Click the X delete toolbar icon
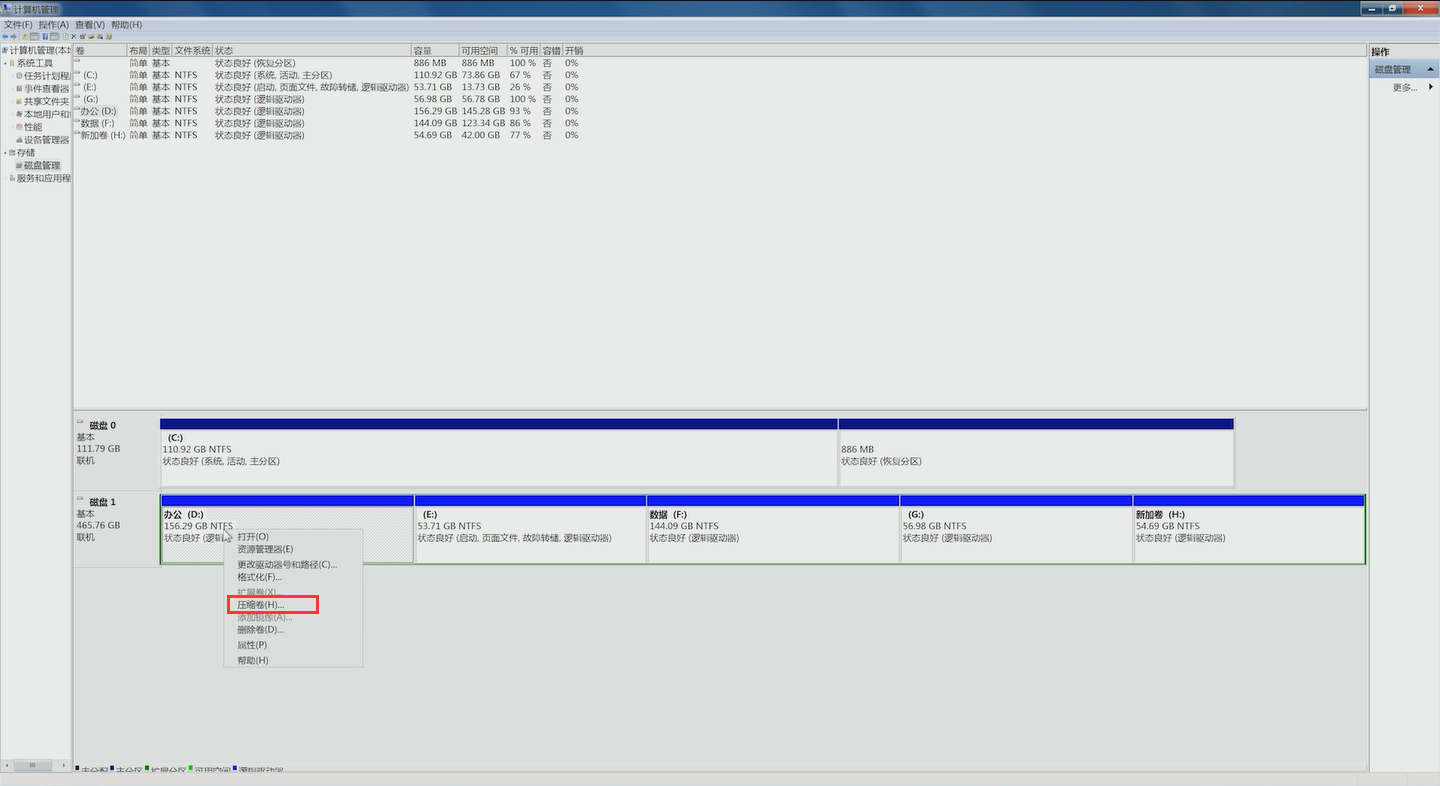This screenshot has width=1440, height=786. tap(74, 36)
